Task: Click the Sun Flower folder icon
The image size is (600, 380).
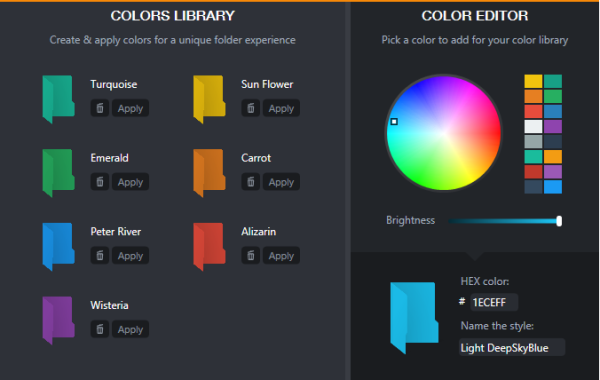Action: tap(209, 99)
